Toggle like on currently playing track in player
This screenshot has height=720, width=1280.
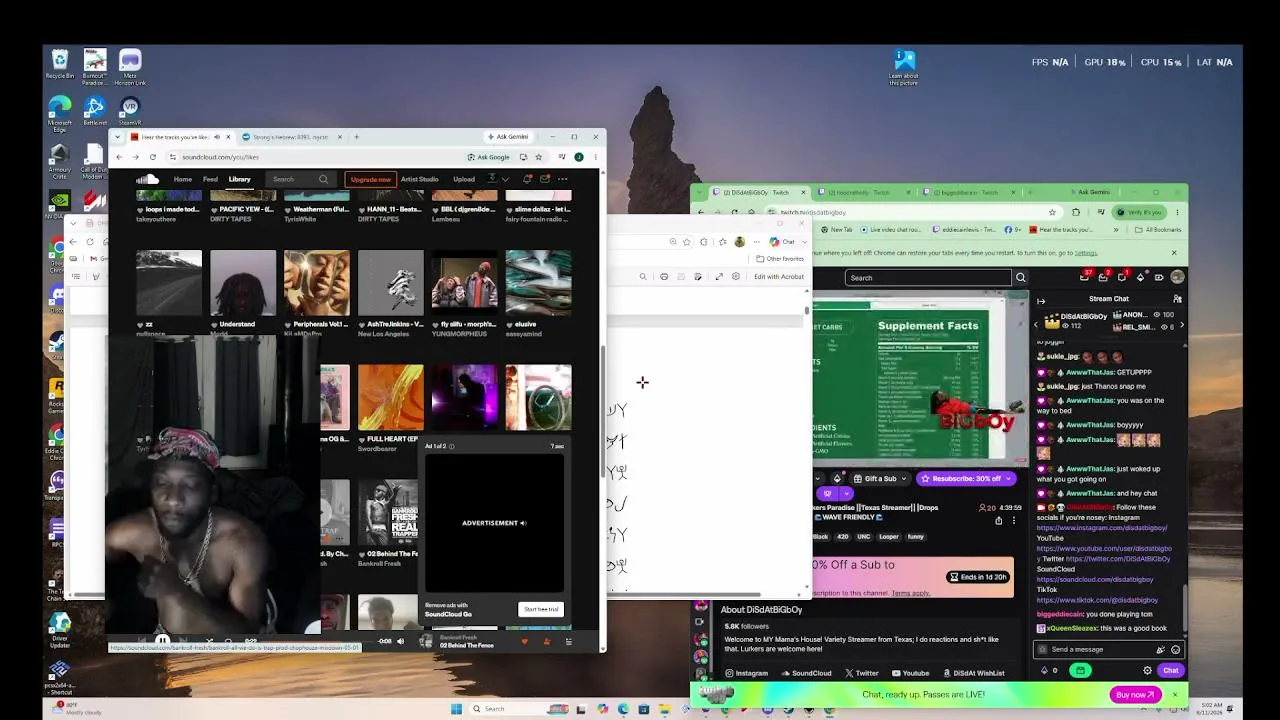pyautogui.click(x=525, y=642)
